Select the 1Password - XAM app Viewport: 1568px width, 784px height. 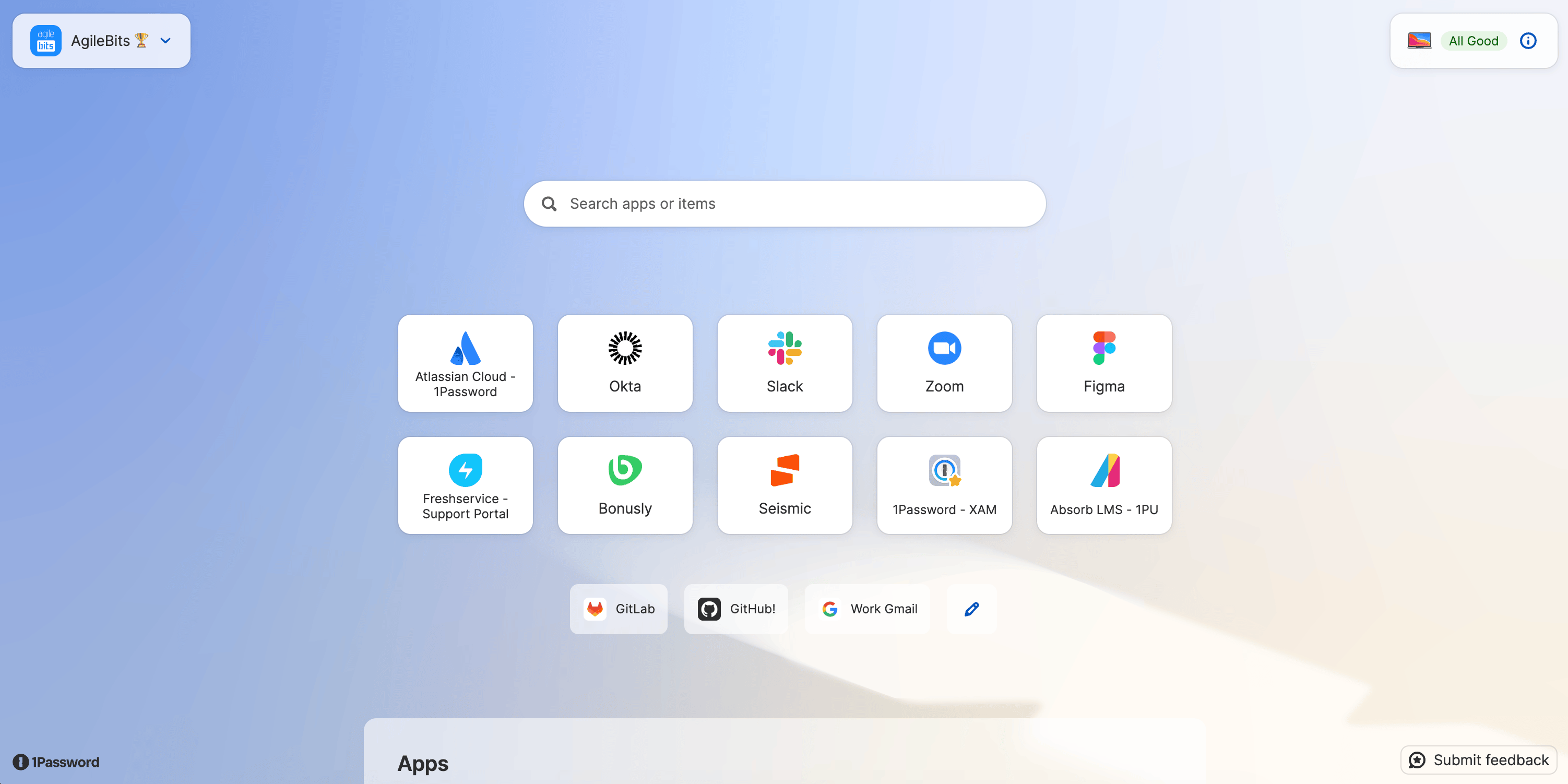tap(944, 485)
